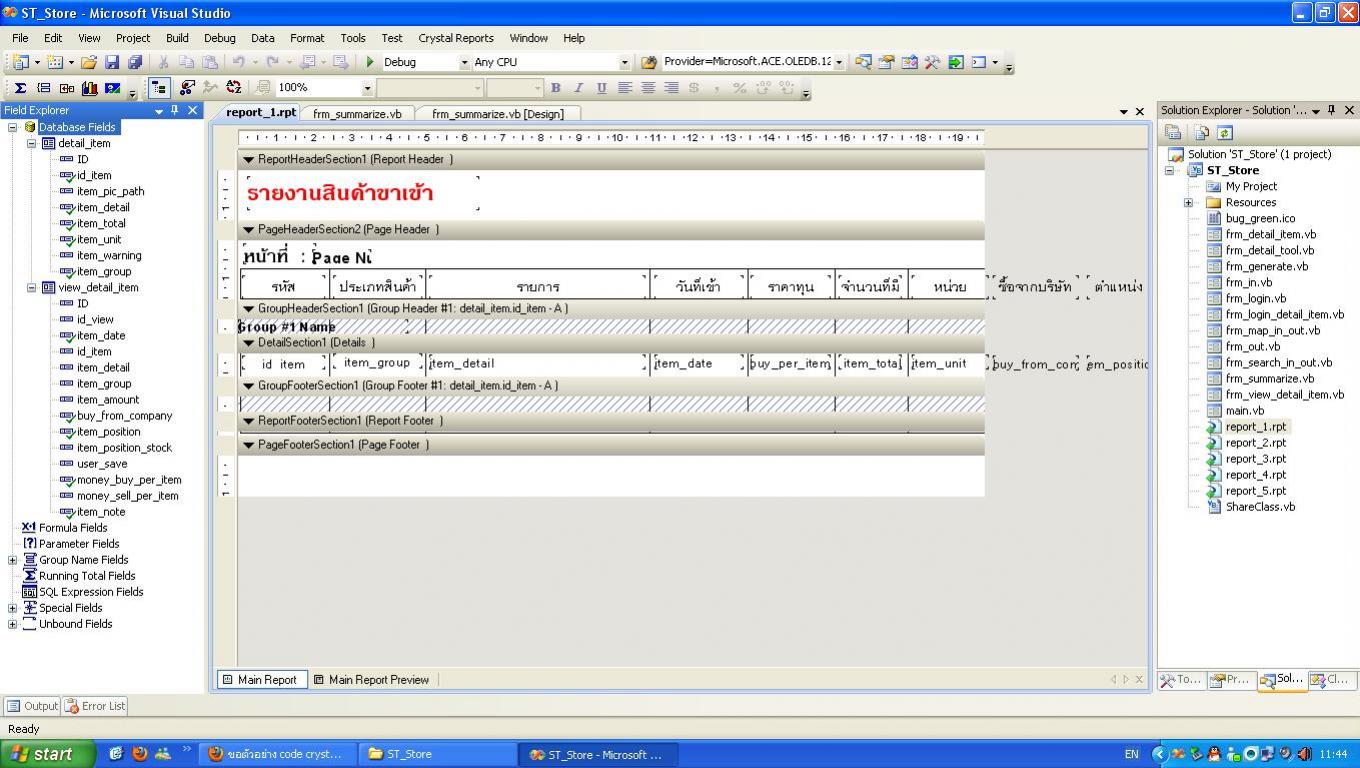This screenshot has width=1360, height=768.
Task: Click the Sort A-Z record sort icon
Action: 233,88
